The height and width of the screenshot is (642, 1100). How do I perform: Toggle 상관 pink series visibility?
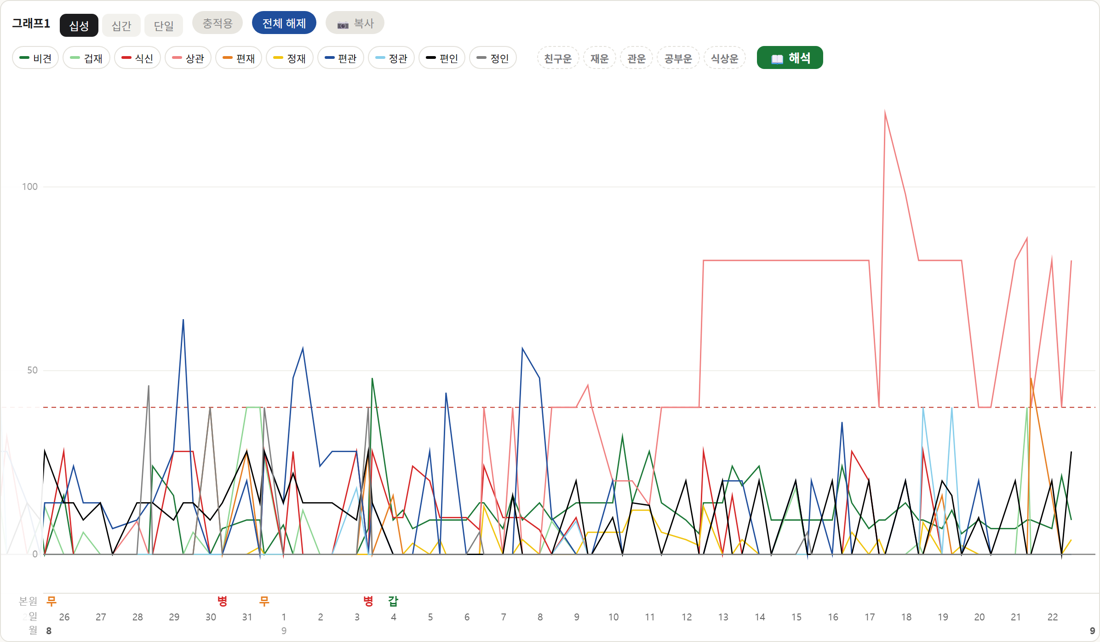pos(188,58)
